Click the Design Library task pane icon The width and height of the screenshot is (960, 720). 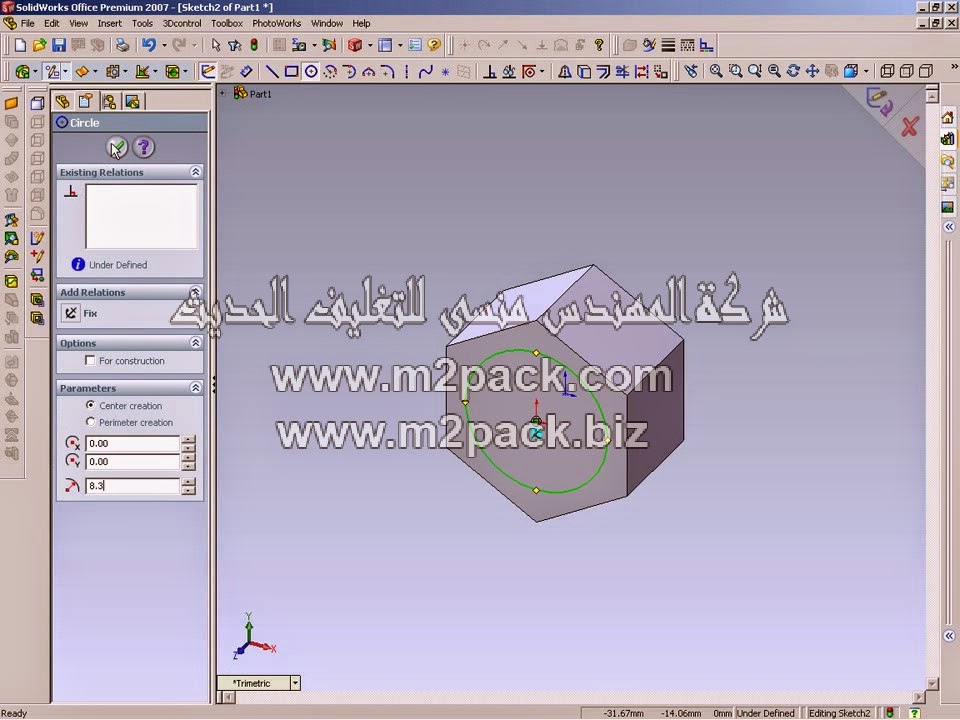(948, 139)
